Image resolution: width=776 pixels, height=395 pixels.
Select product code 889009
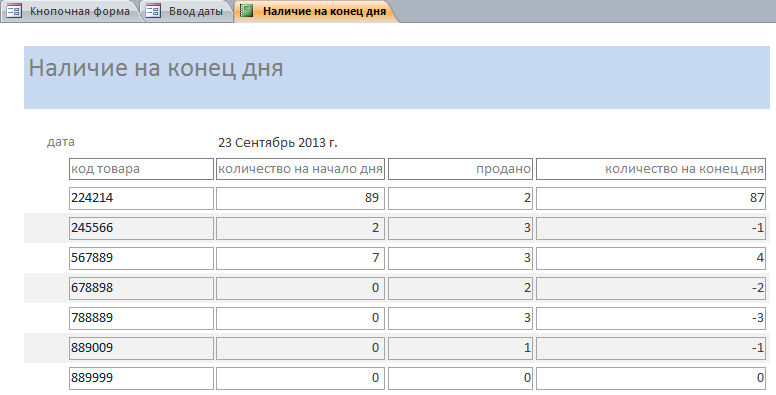[x=142, y=348]
